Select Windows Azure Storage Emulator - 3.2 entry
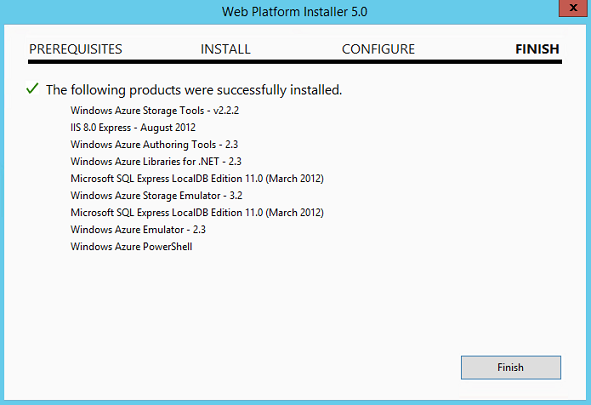This screenshot has height=405, width=591. (x=156, y=196)
